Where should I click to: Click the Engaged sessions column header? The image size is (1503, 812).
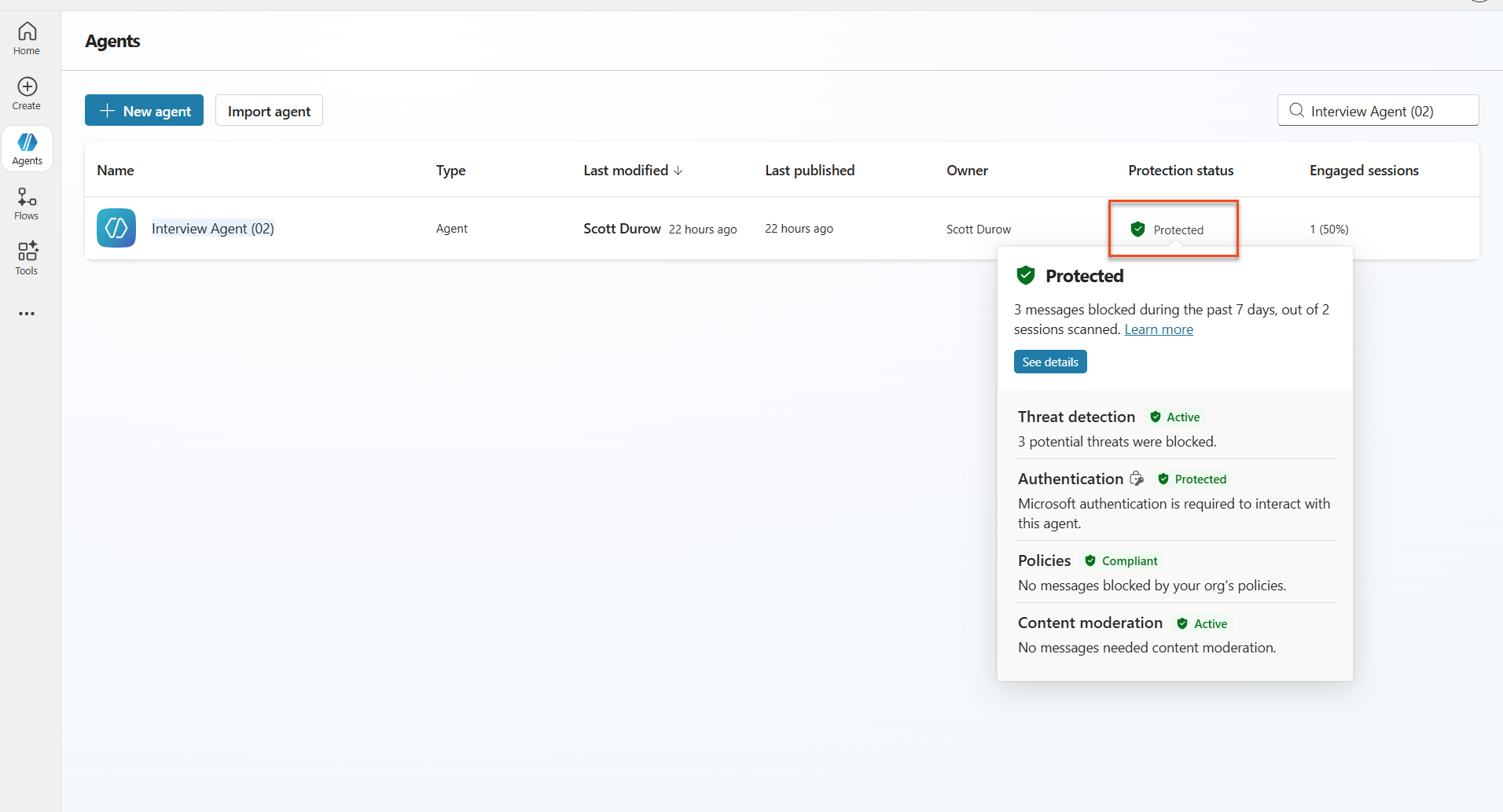click(1364, 171)
